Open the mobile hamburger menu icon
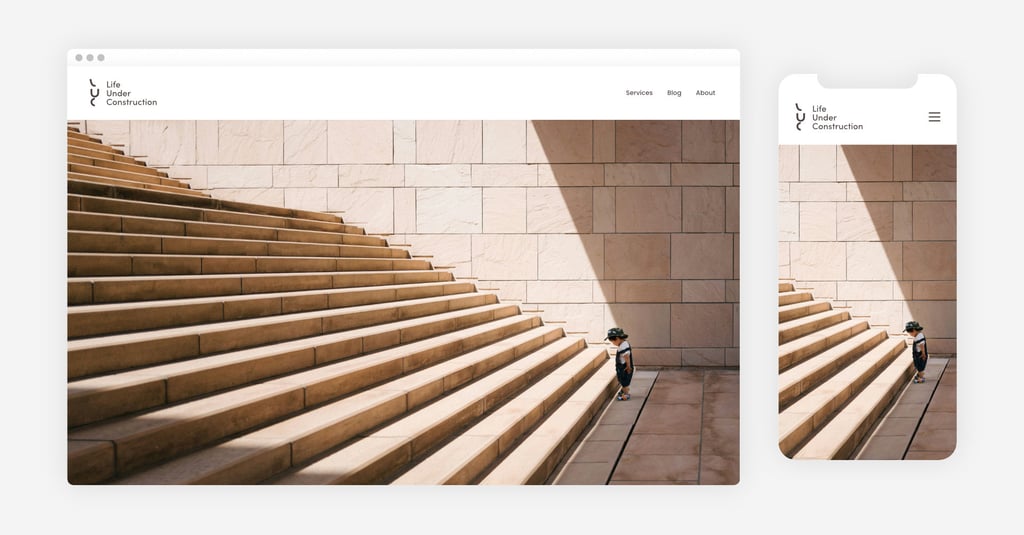This screenshot has width=1024, height=535. coord(935,117)
